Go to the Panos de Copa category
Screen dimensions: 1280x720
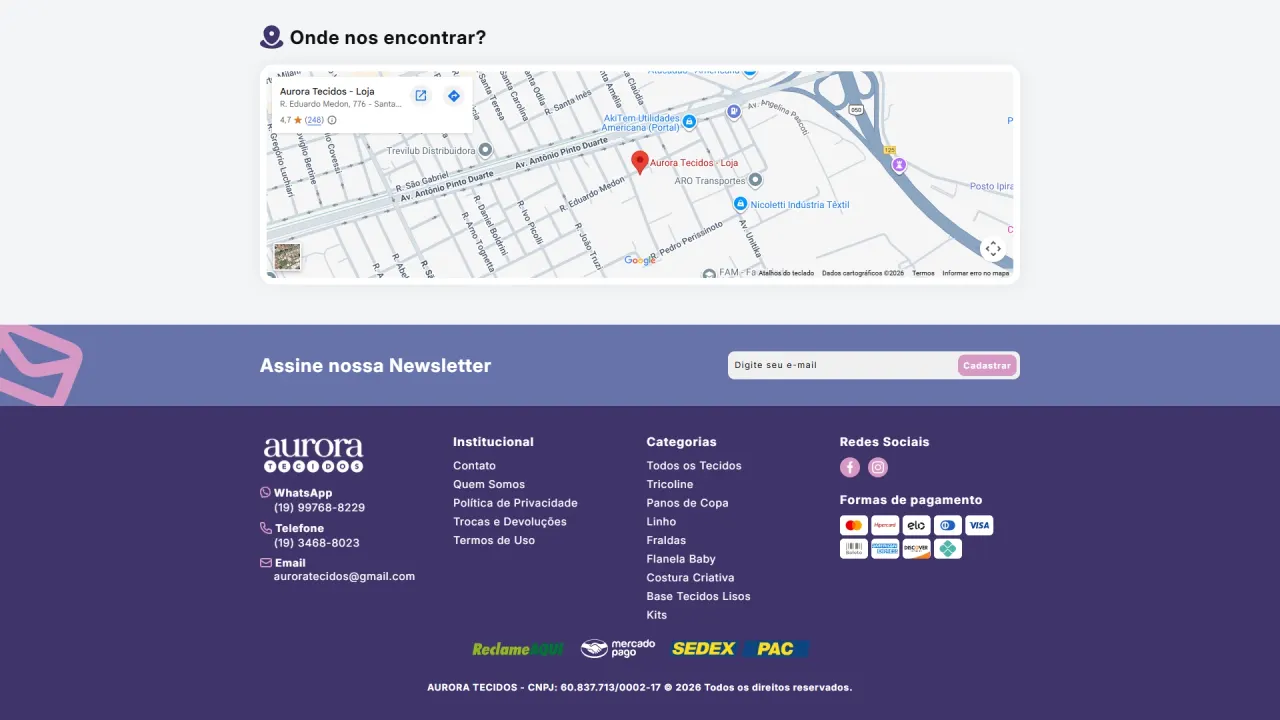[687, 503]
